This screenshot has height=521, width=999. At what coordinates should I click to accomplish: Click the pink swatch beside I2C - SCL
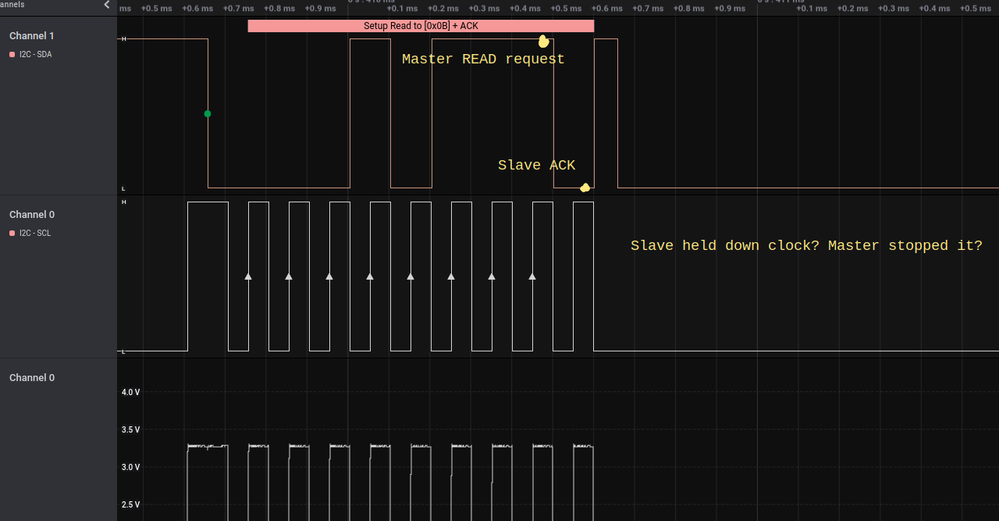tap(12, 233)
